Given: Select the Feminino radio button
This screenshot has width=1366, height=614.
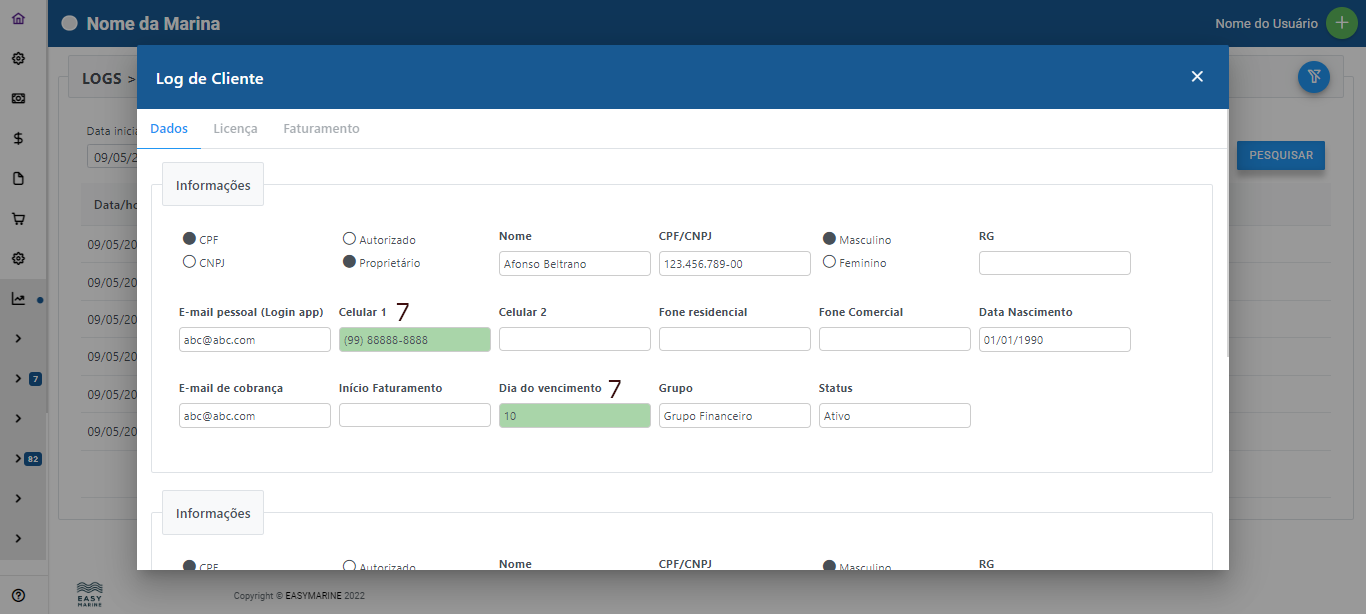Looking at the screenshot, I should point(829,262).
